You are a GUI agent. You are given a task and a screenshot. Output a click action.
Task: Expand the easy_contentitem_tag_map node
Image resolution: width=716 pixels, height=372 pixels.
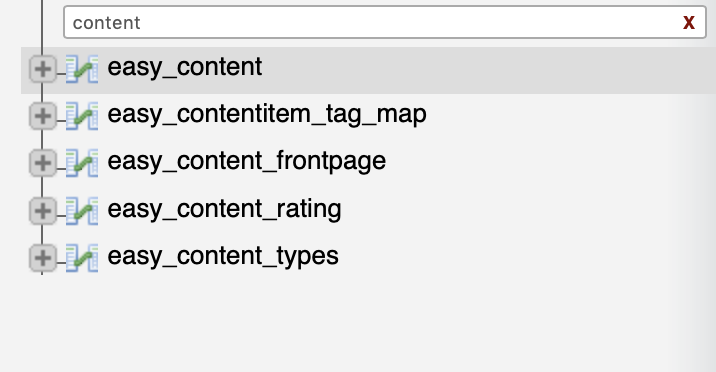[43, 116]
